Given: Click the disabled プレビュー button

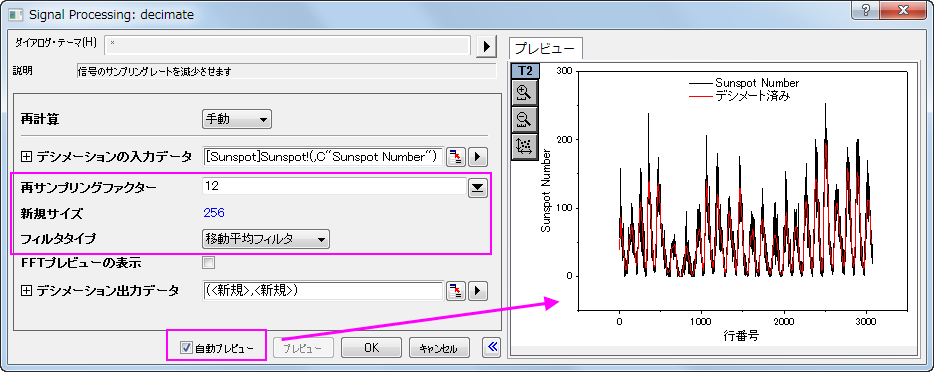Looking at the screenshot, I should (x=303, y=348).
